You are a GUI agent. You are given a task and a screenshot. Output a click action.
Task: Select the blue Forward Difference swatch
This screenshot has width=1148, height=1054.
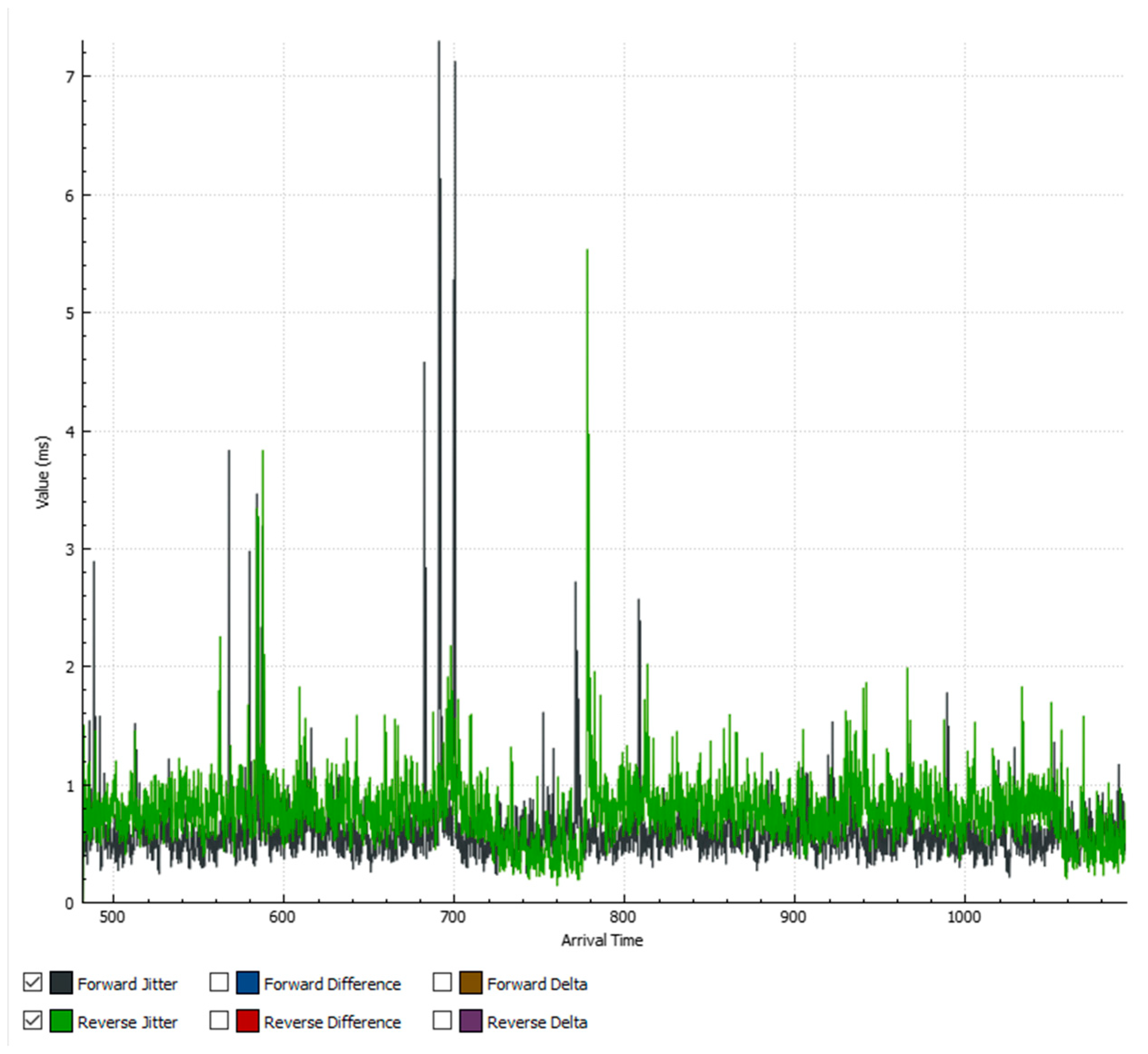coord(248,983)
